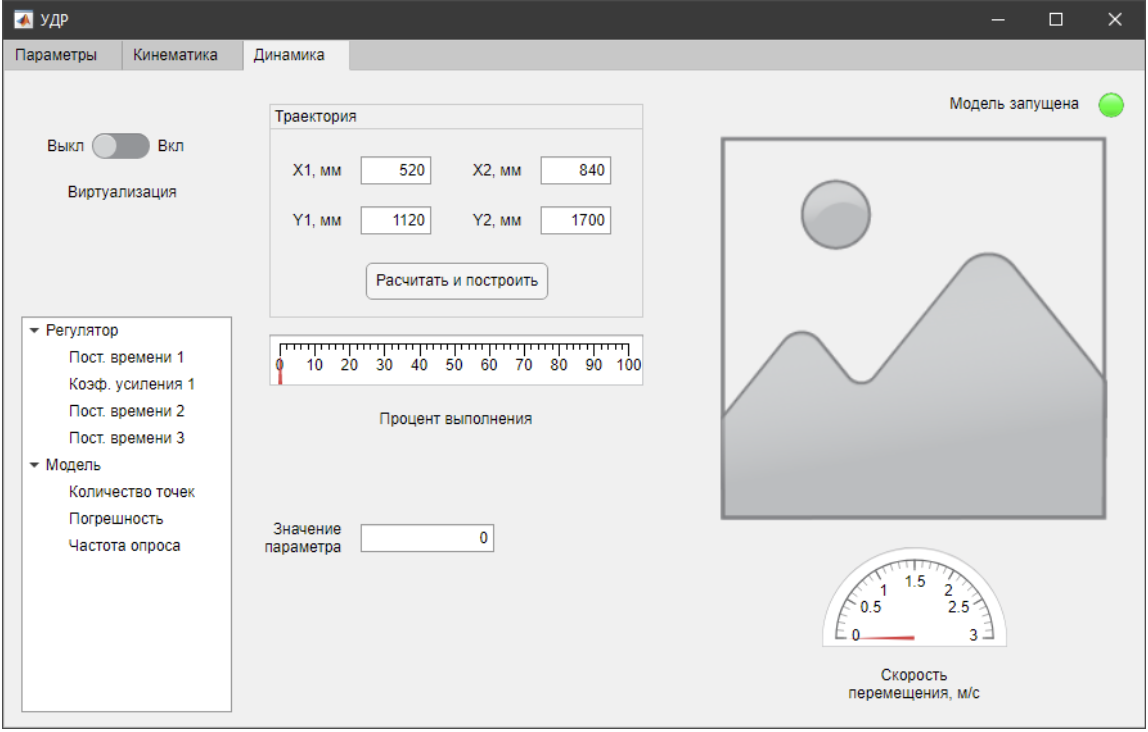The image size is (1148, 732).
Task: Select Количество точек tree item
Action: point(132,492)
